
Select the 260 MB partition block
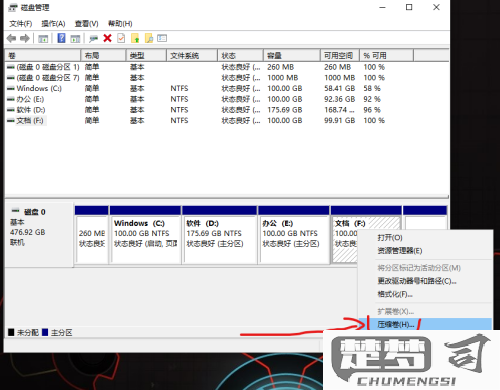[x=92, y=235]
